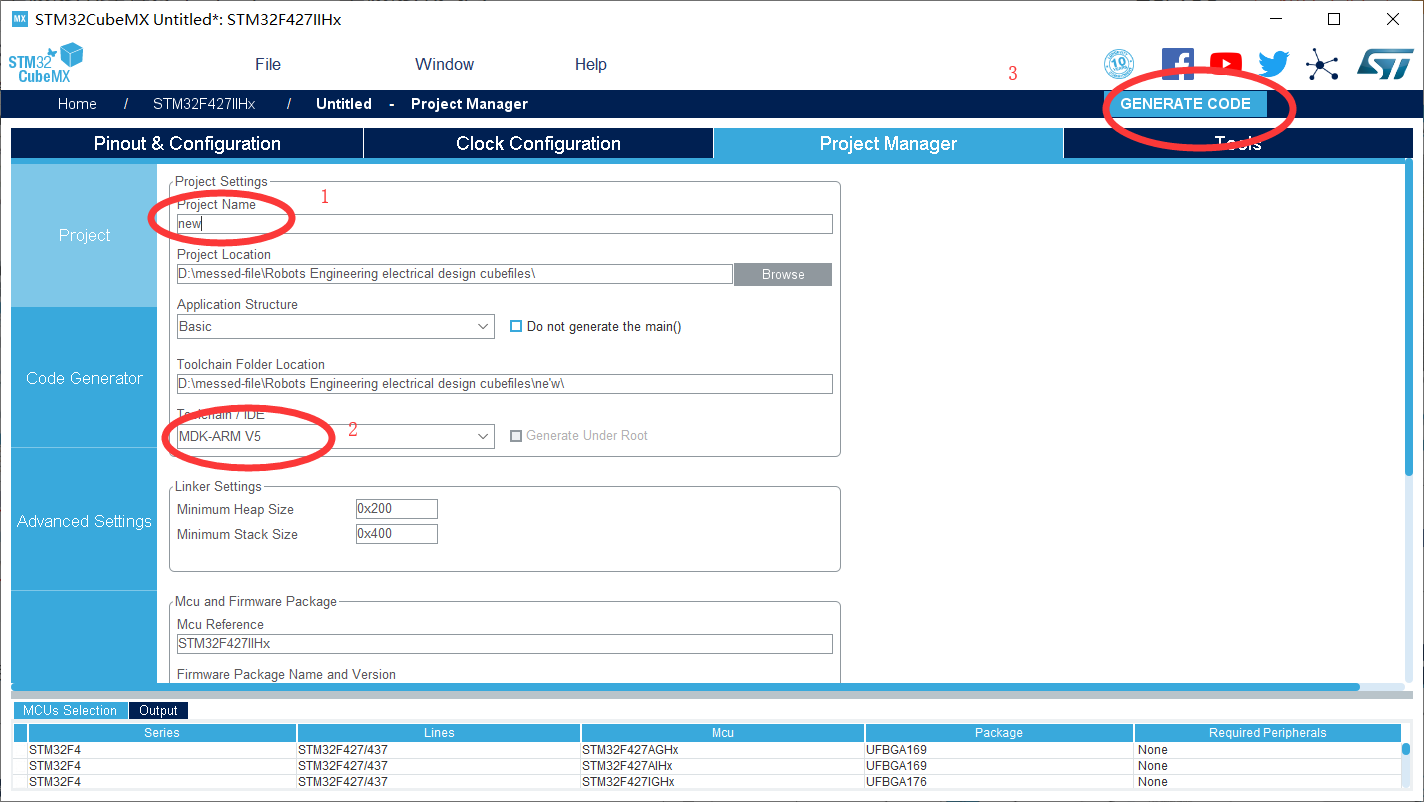Image resolution: width=1424 pixels, height=802 pixels.
Task: Sort by Required Peripherals column header
Action: pyautogui.click(x=1267, y=733)
